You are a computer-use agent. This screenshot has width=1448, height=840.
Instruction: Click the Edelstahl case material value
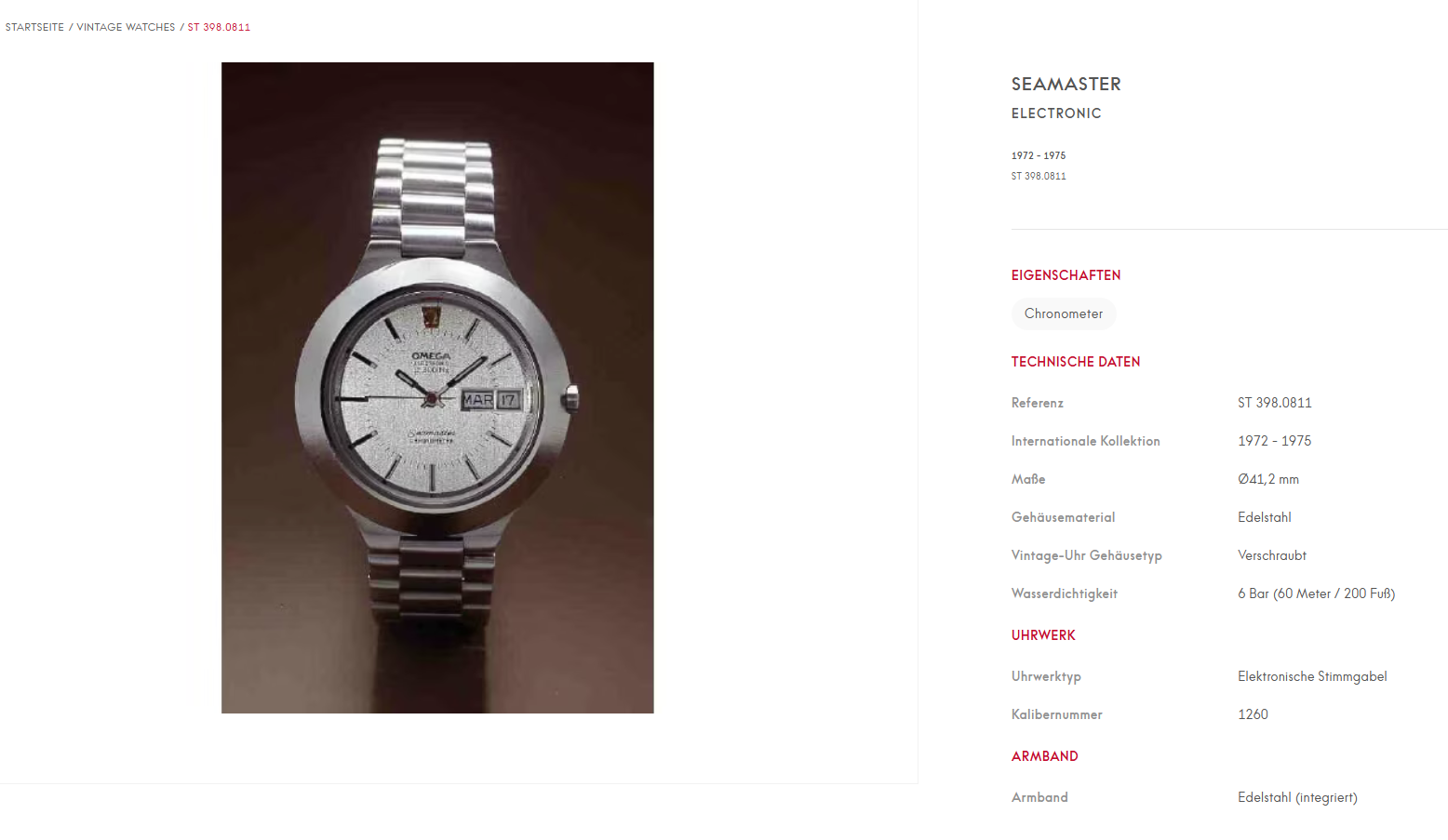(1265, 517)
